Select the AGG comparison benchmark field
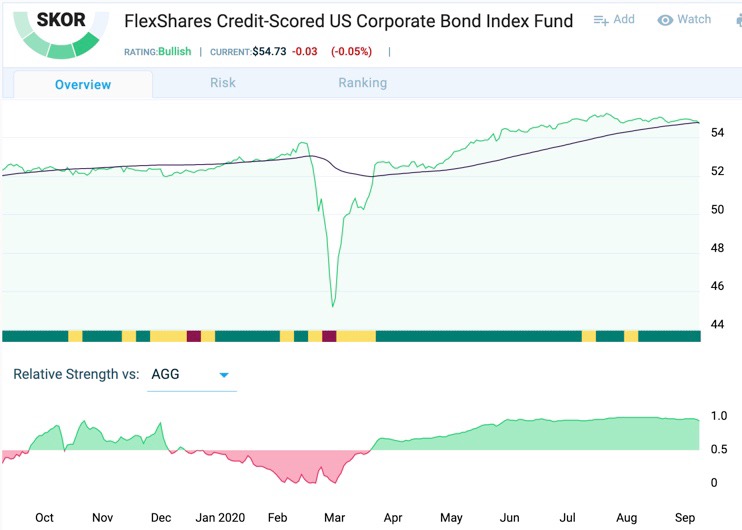The image size is (742, 530). (180, 375)
